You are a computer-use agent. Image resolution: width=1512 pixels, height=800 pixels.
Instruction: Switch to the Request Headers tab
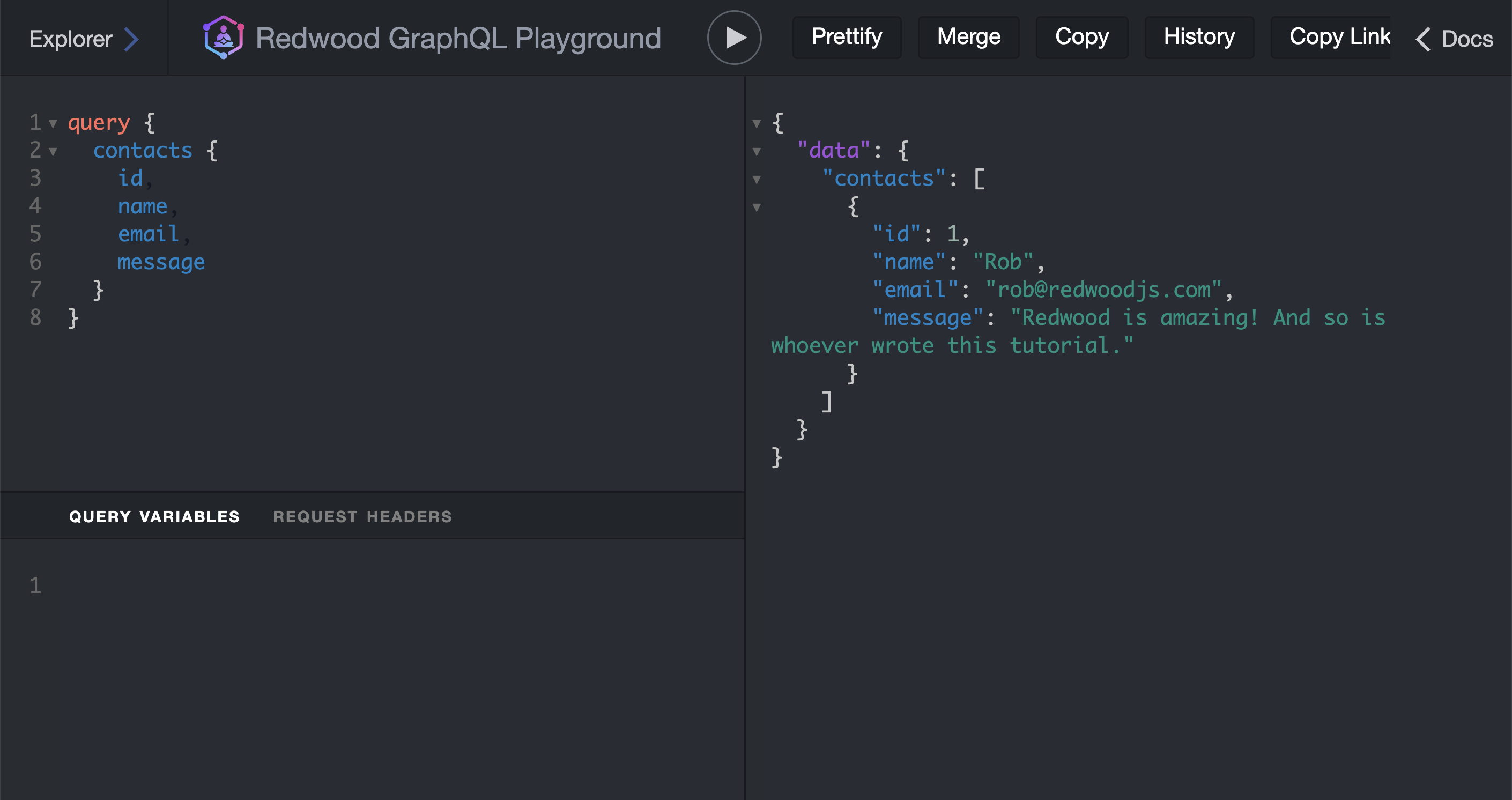tap(362, 516)
